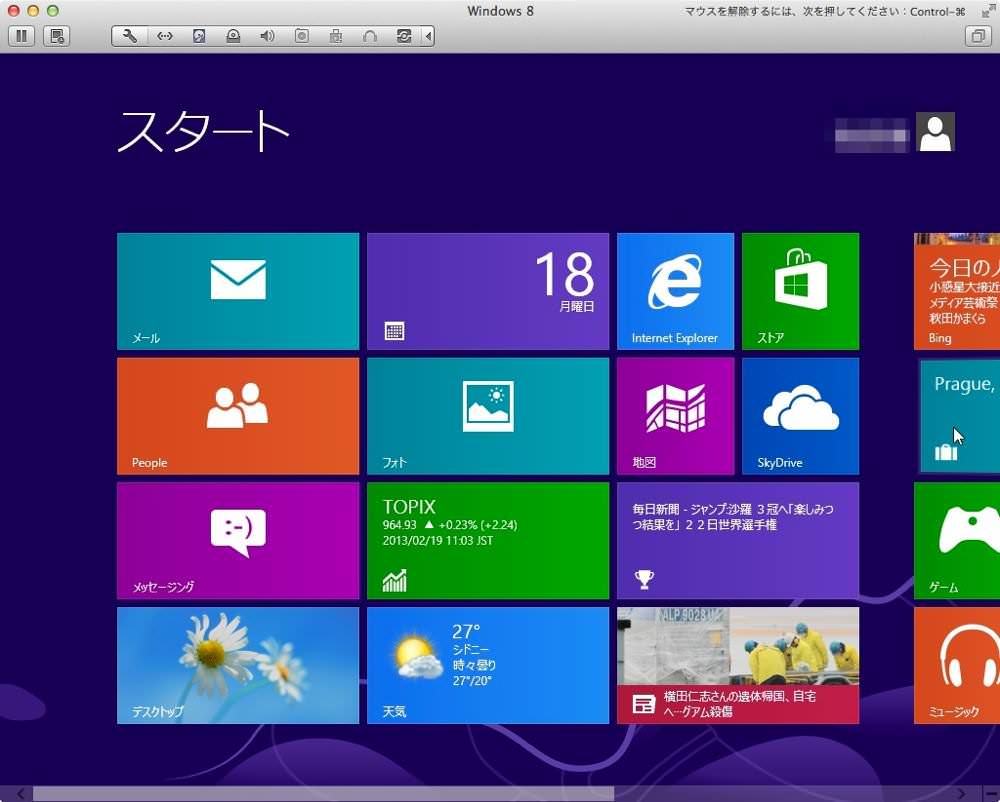Open the TOPIX finance tile
The height and width of the screenshot is (802, 1000).
(488, 541)
